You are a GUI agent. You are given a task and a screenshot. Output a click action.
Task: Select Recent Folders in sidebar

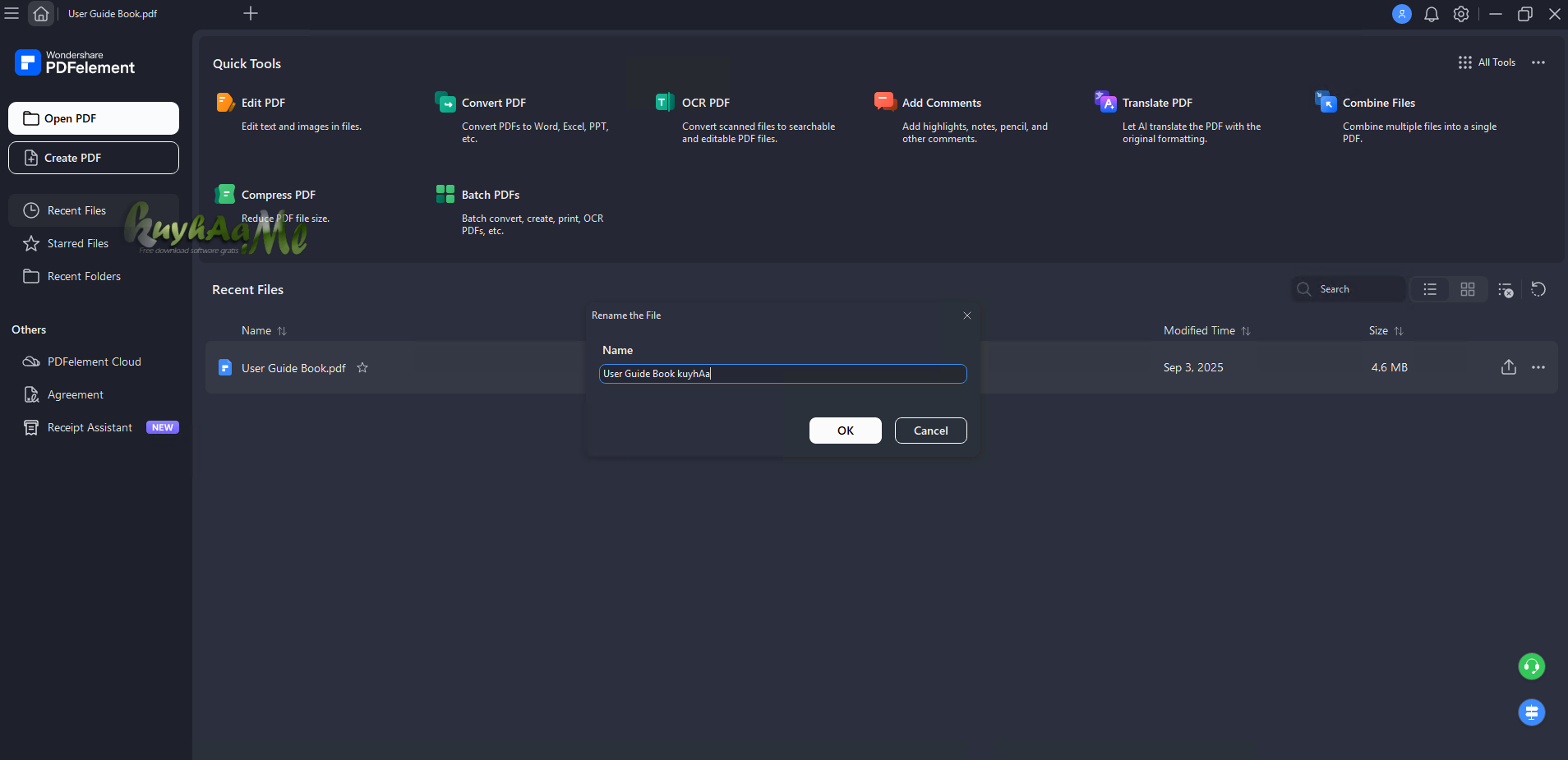pyautogui.click(x=94, y=276)
